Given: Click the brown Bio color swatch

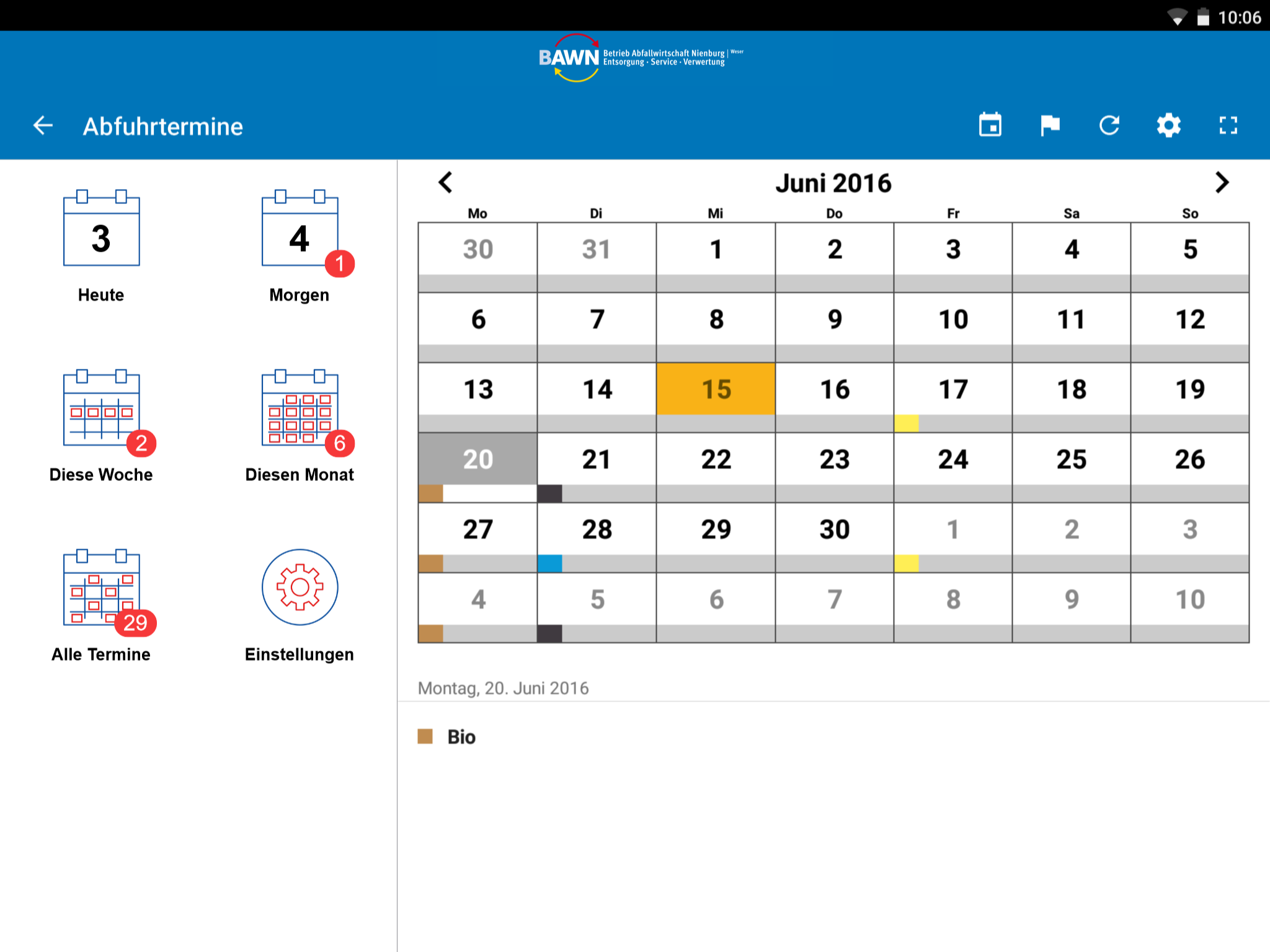Looking at the screenshot, I should 425,736.
